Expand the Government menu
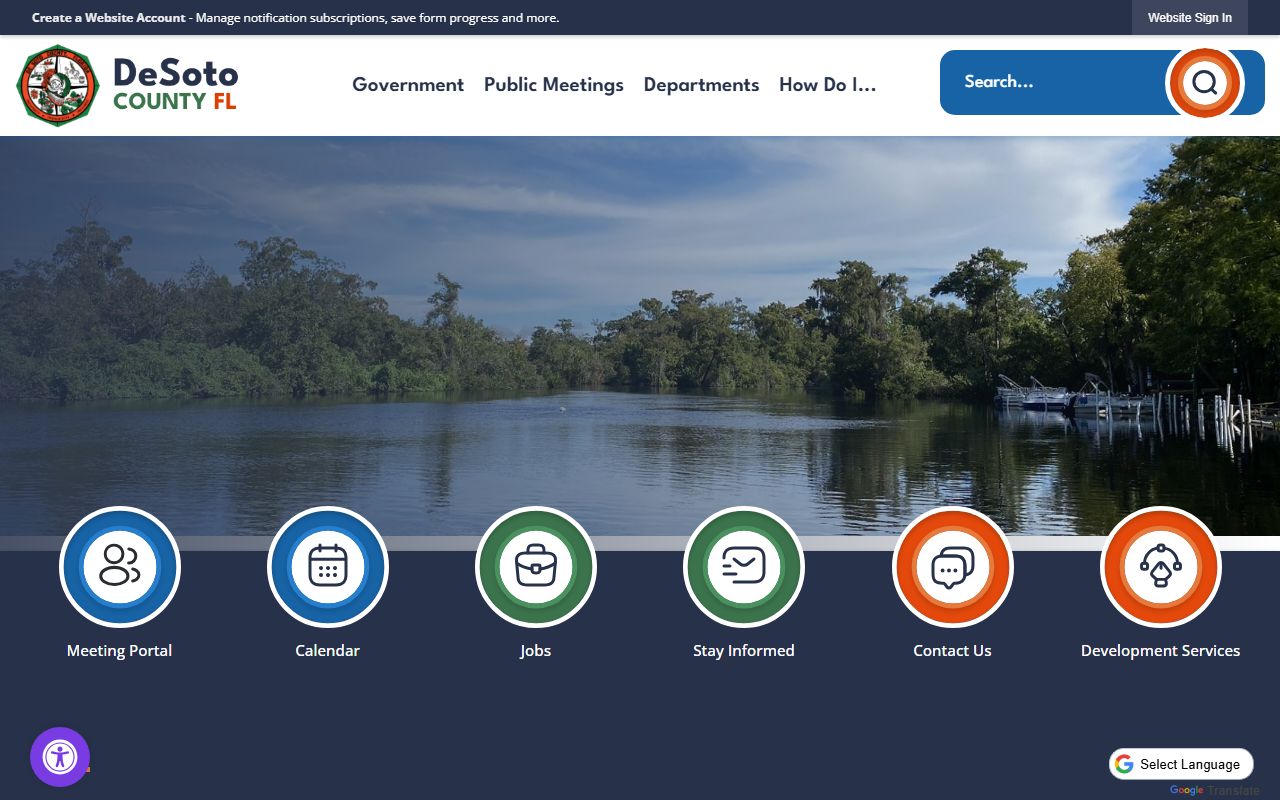 point(408,85)
